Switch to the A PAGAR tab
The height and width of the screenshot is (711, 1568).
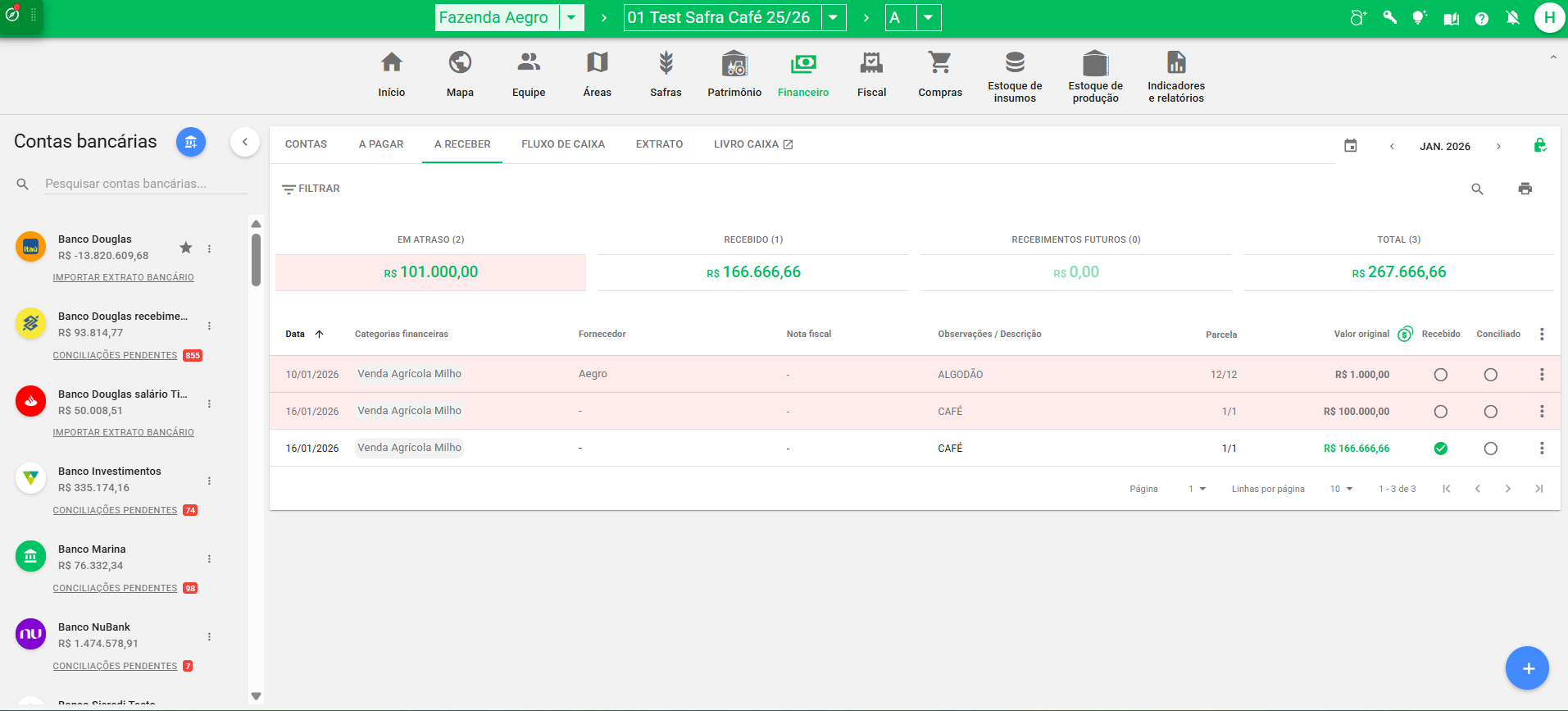(381, 144)
